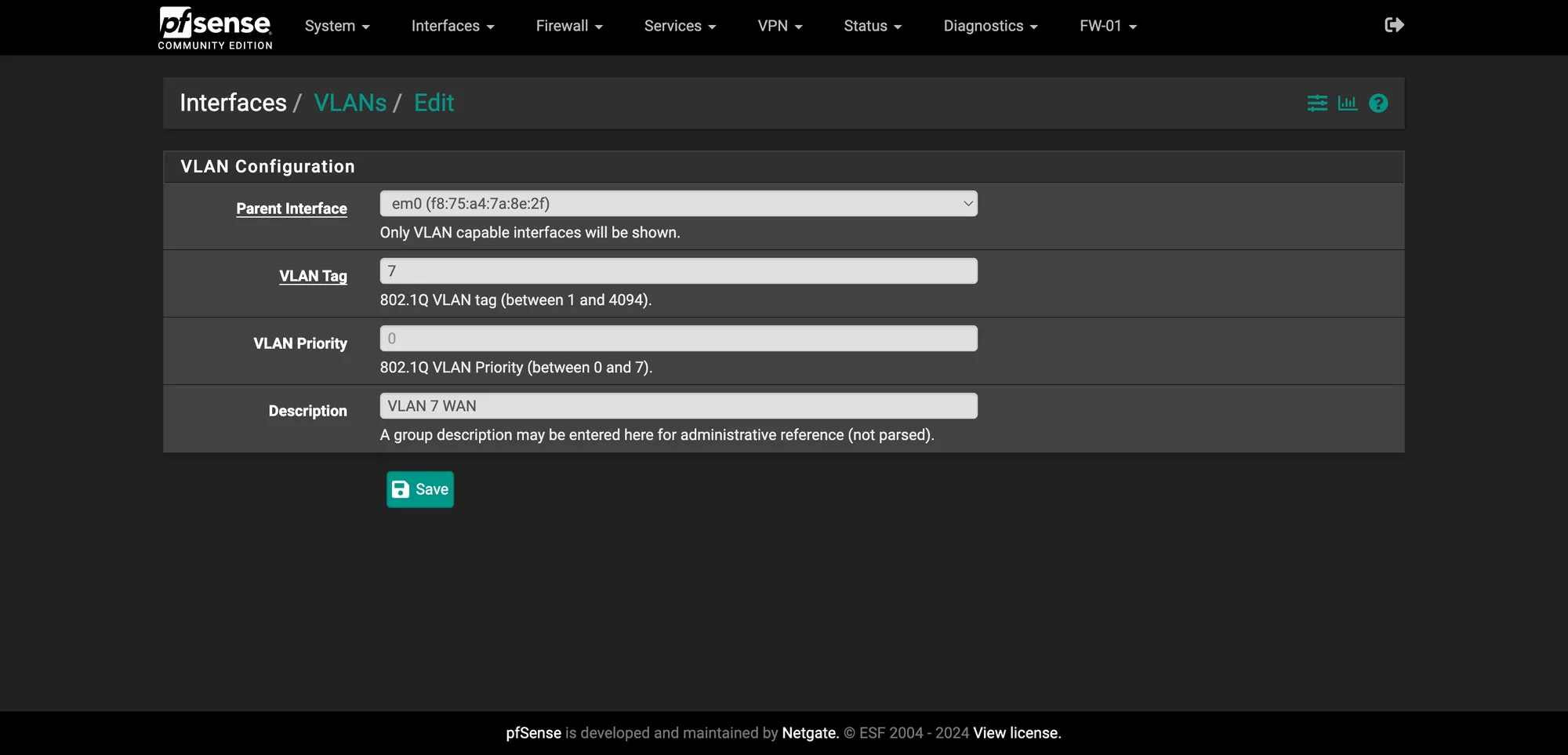Open related settings sliders icon
This screenshot has height=755, width=1568.
click(x=1317, y=103)
